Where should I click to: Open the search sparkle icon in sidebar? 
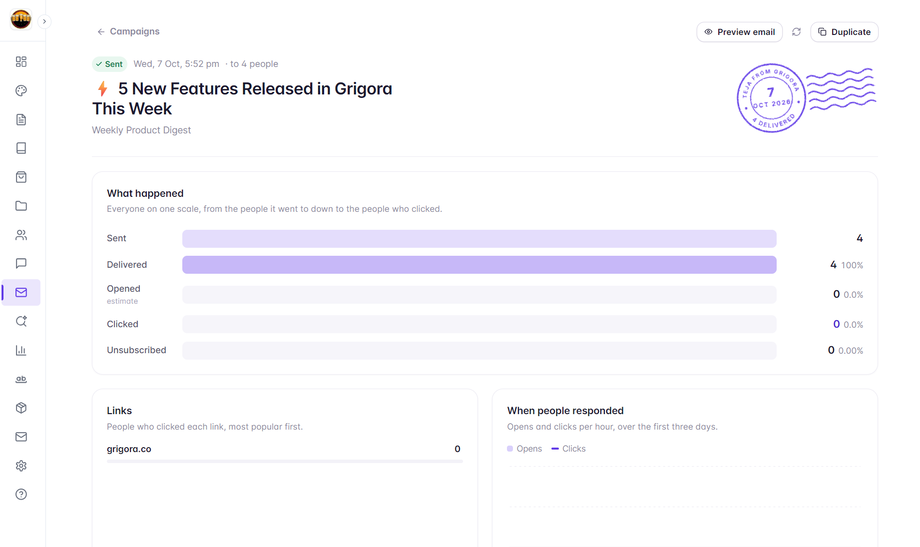pos(21,321)
